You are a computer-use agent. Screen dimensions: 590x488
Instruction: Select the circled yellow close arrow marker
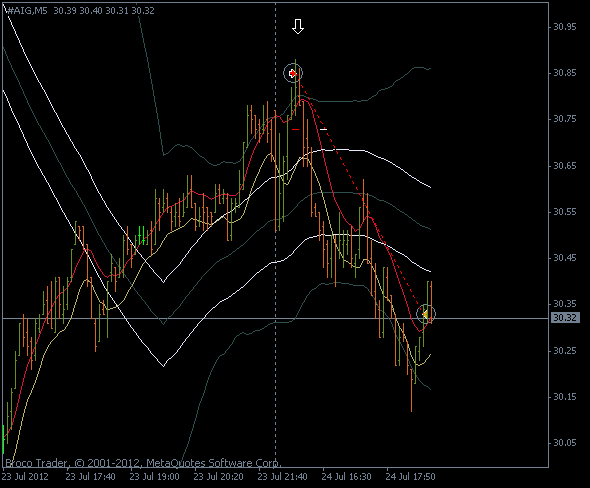click(426, 314)
